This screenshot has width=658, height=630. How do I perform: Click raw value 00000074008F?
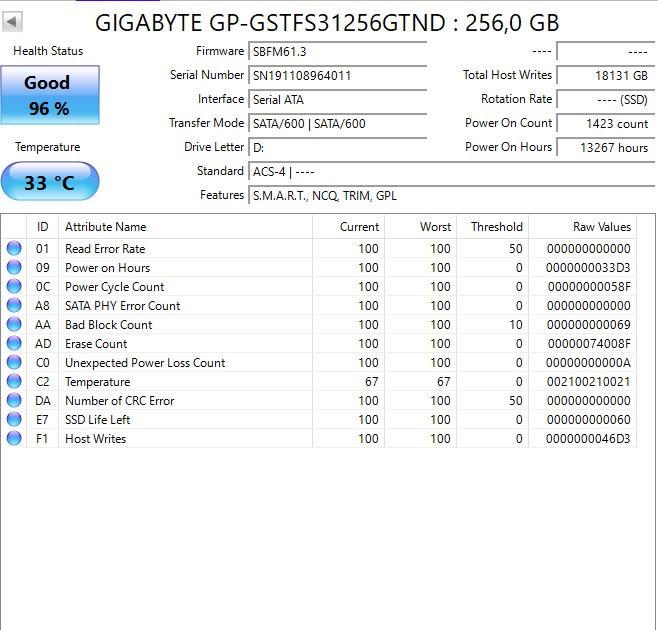click(589, 344)
